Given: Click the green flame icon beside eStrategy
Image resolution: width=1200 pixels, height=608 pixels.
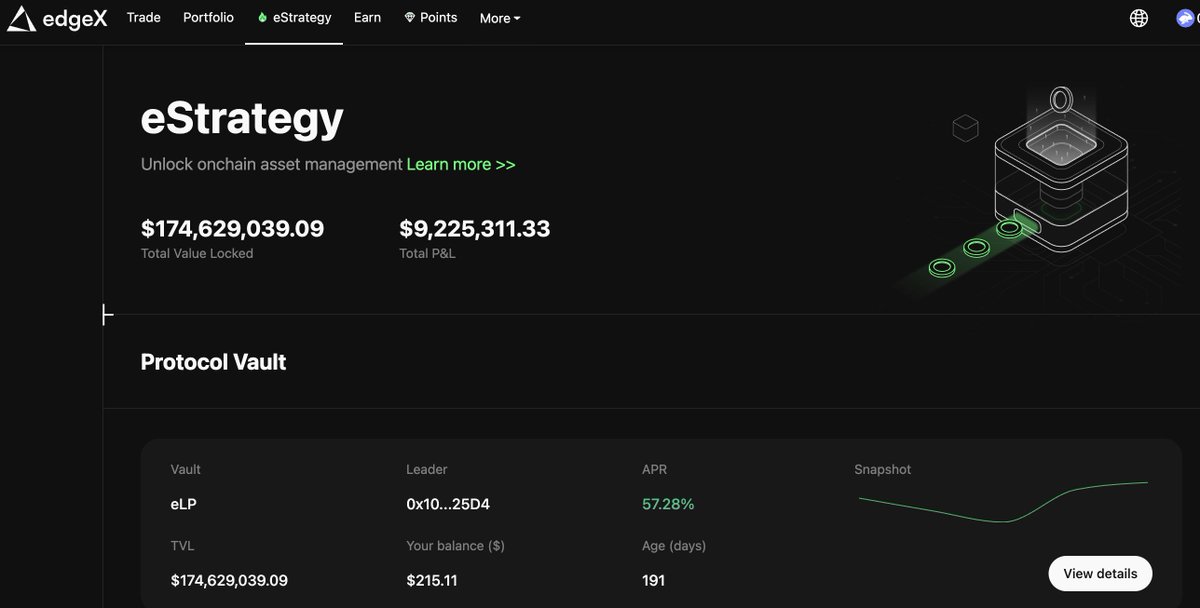Looking at the screenshot, I should click(x=261, y=17).
